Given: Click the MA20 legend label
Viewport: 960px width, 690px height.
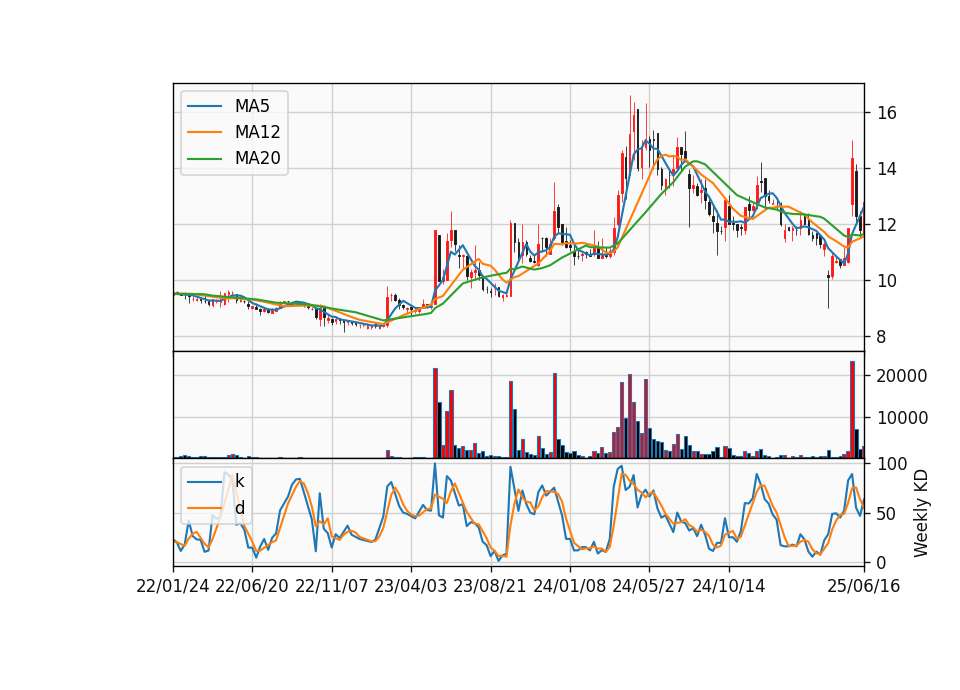Looking at the screenshot, I should (x=257, y=159).
